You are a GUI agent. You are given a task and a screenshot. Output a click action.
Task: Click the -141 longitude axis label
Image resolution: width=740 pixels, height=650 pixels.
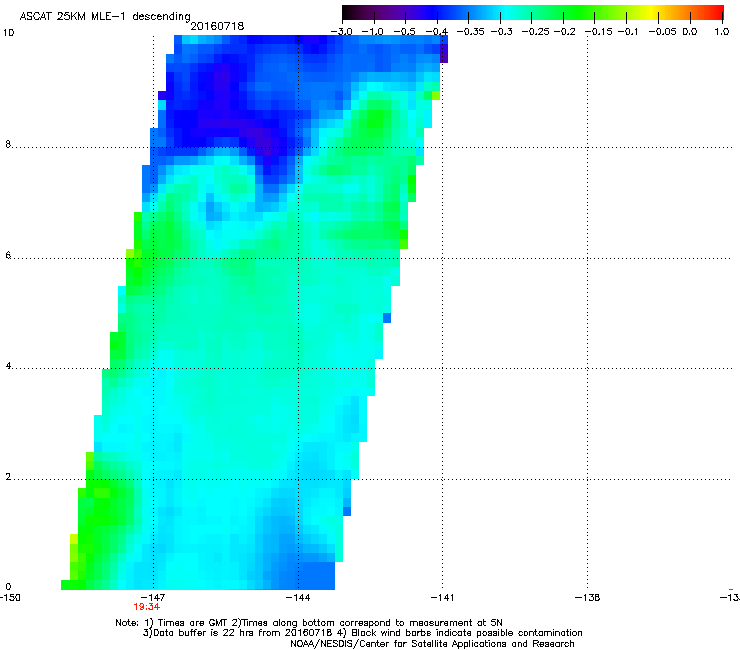tap(442, 598)
